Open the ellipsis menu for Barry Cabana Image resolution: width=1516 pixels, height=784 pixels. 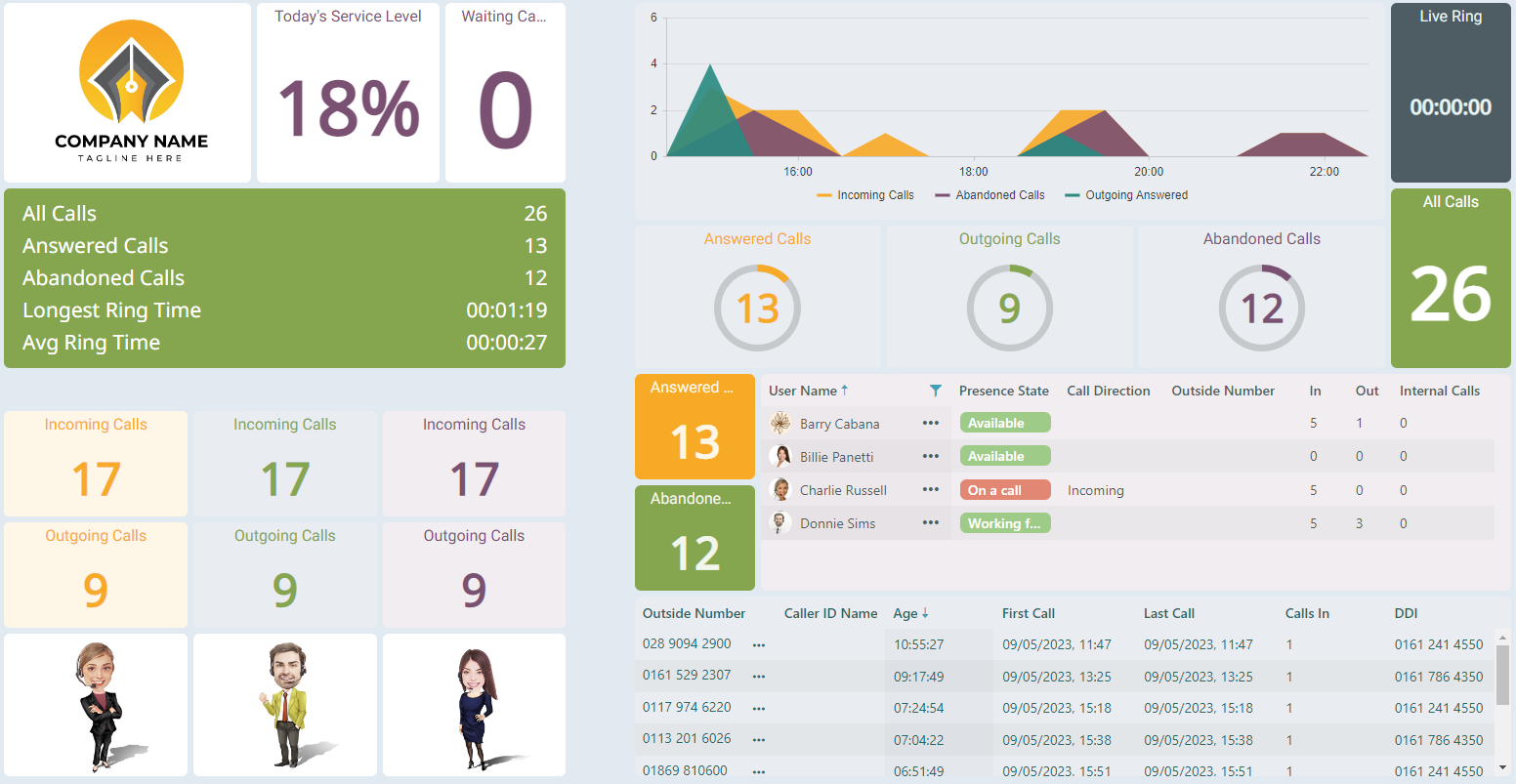pos(930,424)
